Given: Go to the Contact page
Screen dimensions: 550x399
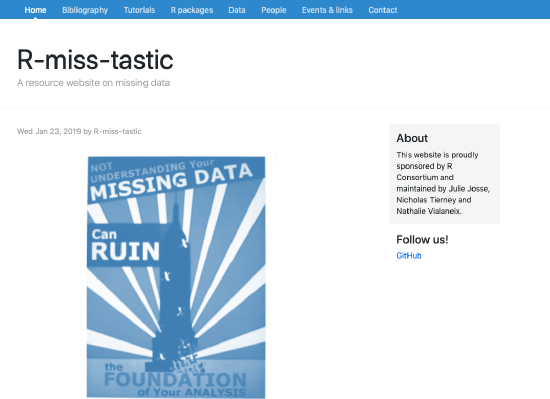Looking at the screenshot, I should (x=383, y=10).
